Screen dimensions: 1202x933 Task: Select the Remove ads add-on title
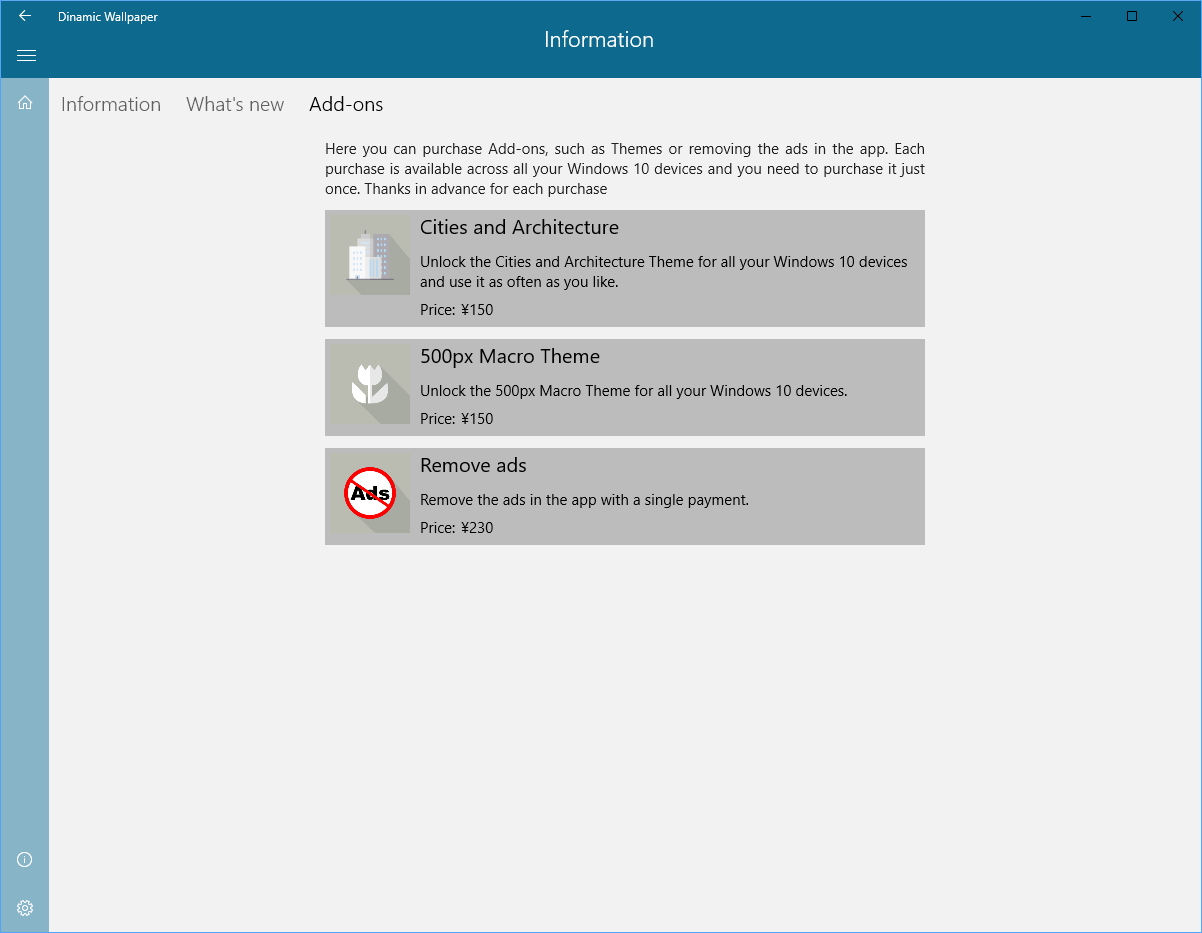click(473, 465)
